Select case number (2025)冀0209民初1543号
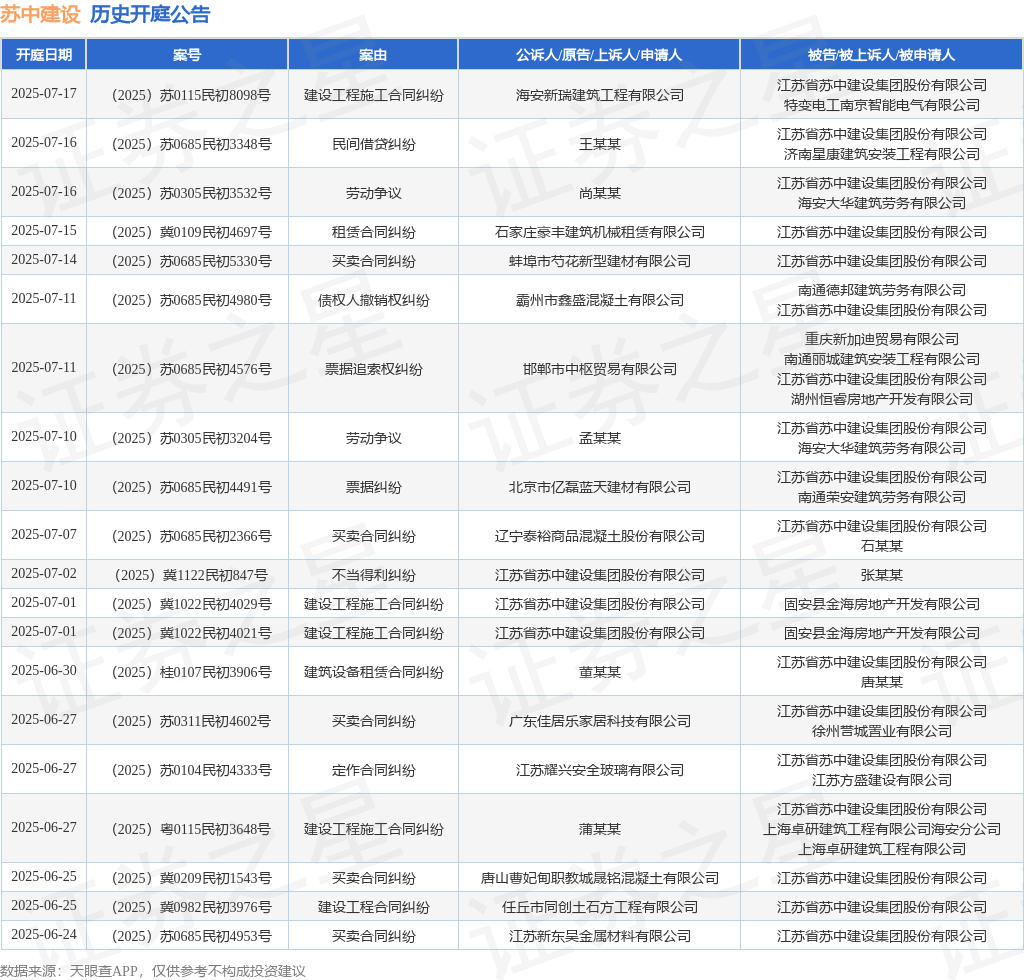Image resolution: width=1024 pixels, height=980 pixels. point(191,878)
